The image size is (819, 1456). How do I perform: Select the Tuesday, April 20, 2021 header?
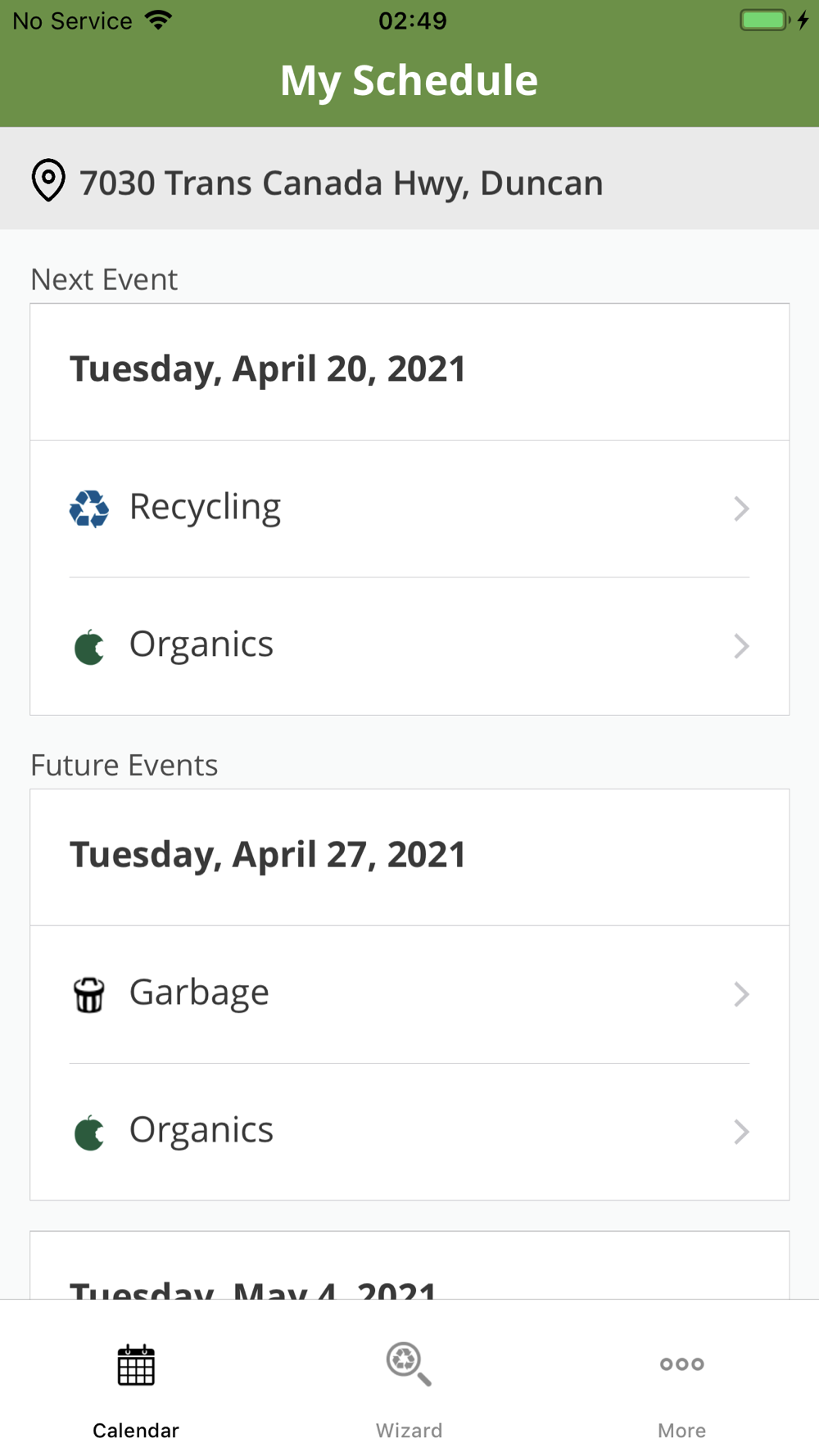pos(268,369)
